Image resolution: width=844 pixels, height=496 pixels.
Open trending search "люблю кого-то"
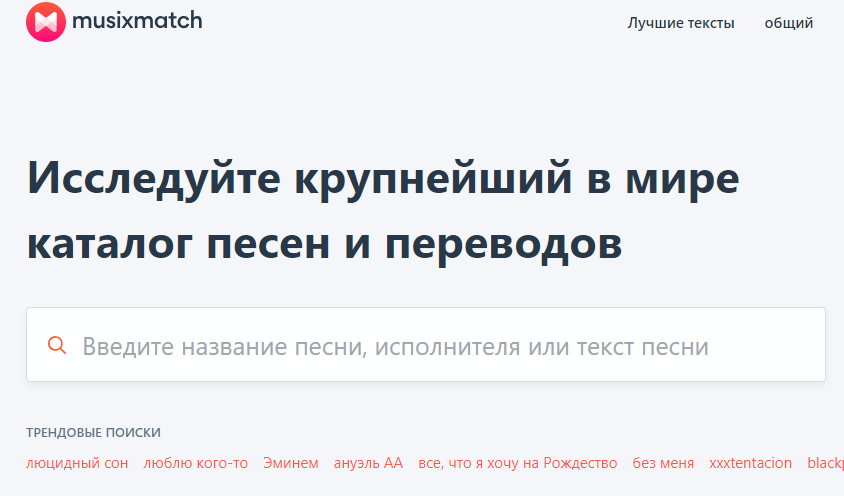coord(195,463)
